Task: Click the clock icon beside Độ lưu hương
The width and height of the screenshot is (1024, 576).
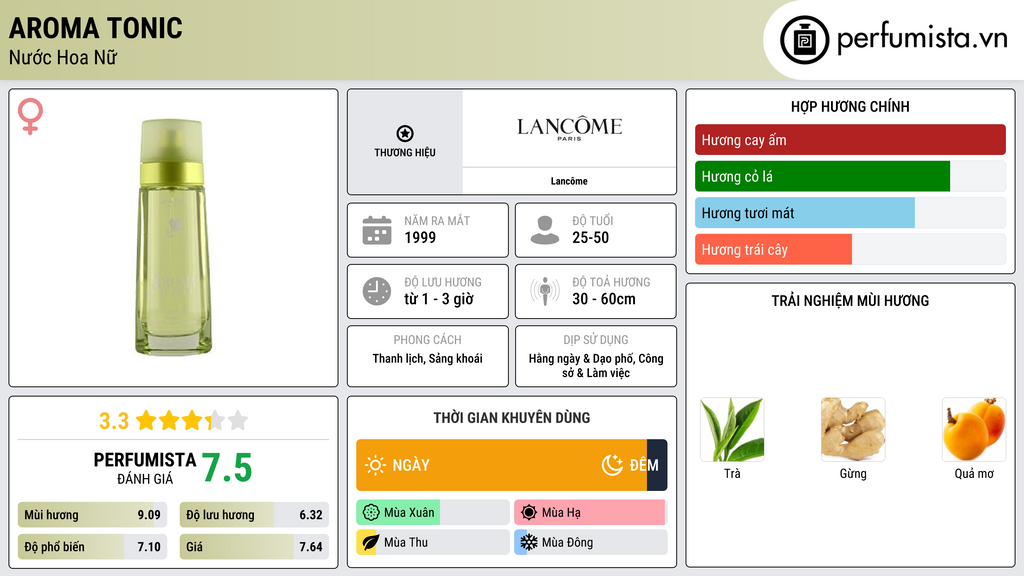Action: point(376,291)
